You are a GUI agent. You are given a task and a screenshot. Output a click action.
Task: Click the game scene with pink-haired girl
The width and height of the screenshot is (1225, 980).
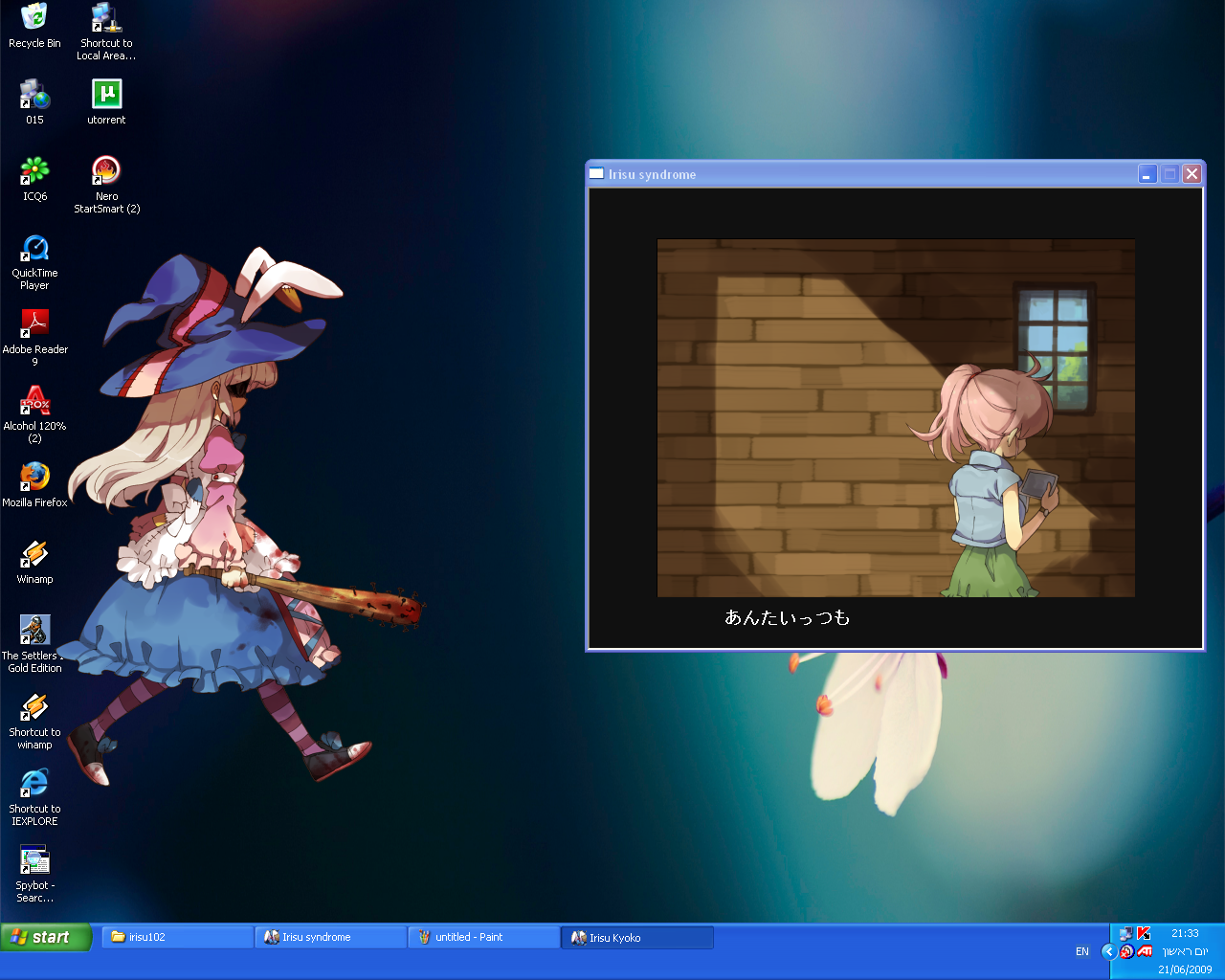896,418
